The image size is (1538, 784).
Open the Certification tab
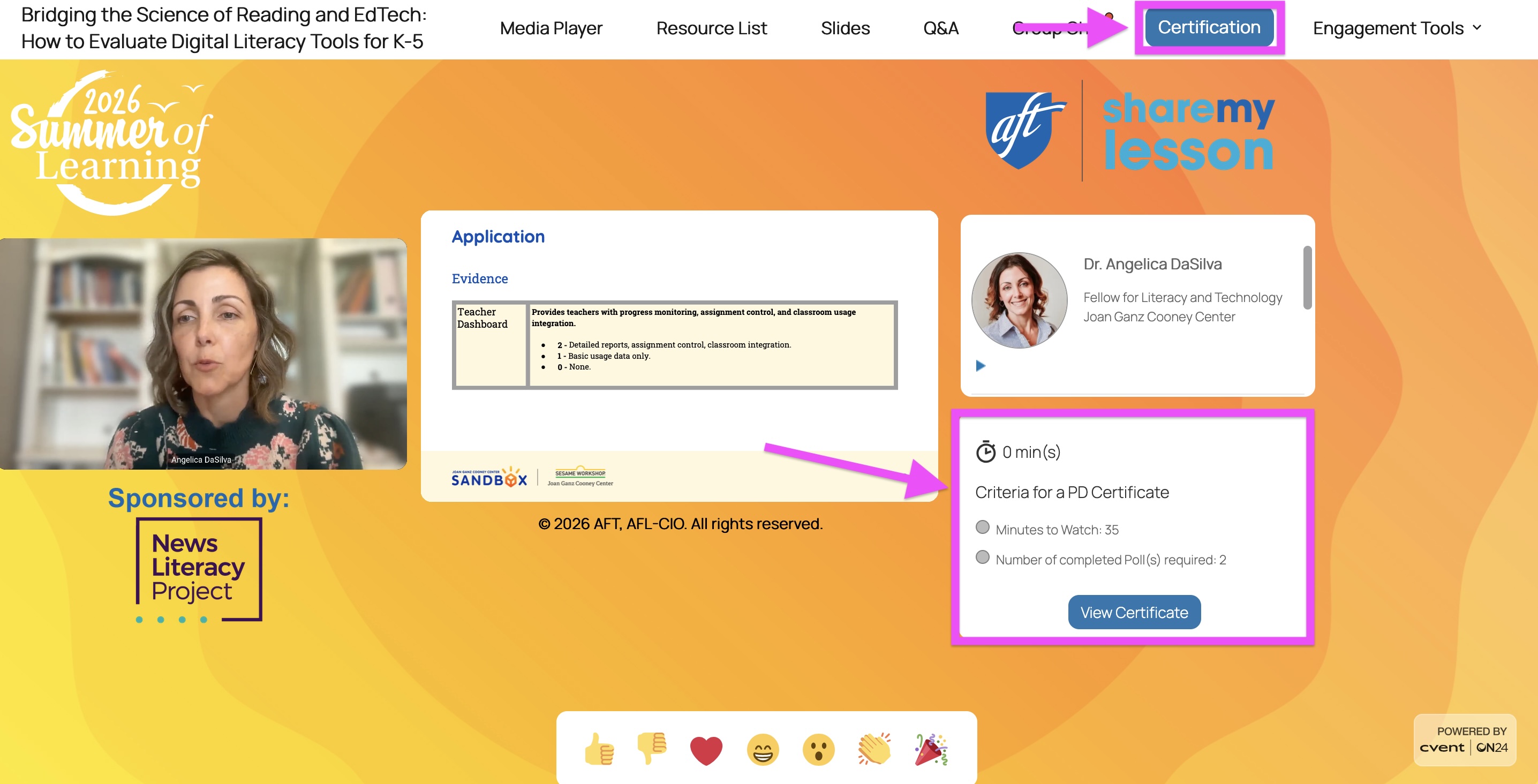(x=1209, y=27)
